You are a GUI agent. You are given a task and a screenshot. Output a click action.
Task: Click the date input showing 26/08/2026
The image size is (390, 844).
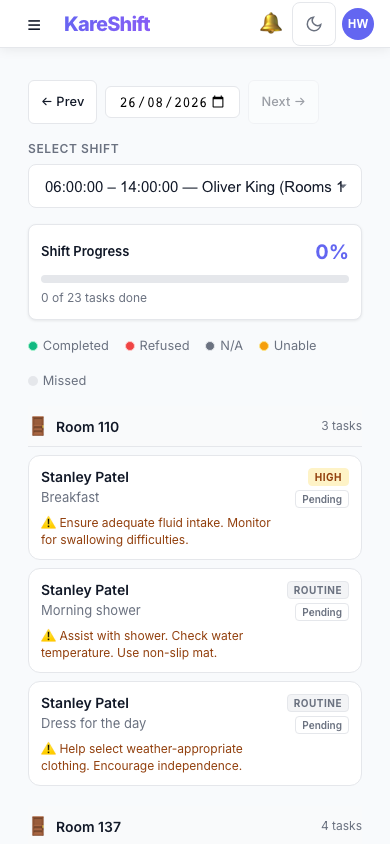pos(172,102)
